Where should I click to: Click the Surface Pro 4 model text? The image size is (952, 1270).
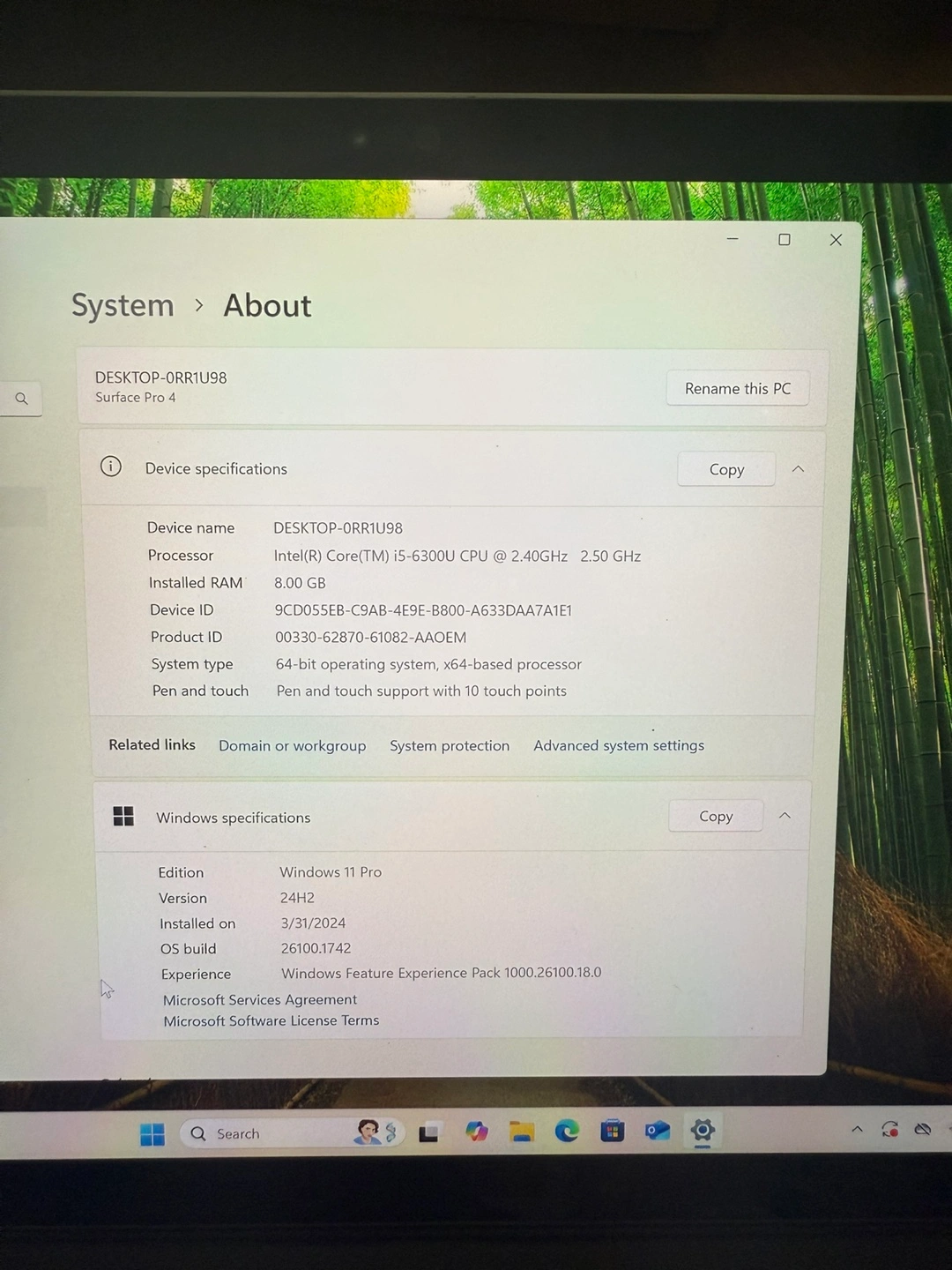tap(136, 398)
